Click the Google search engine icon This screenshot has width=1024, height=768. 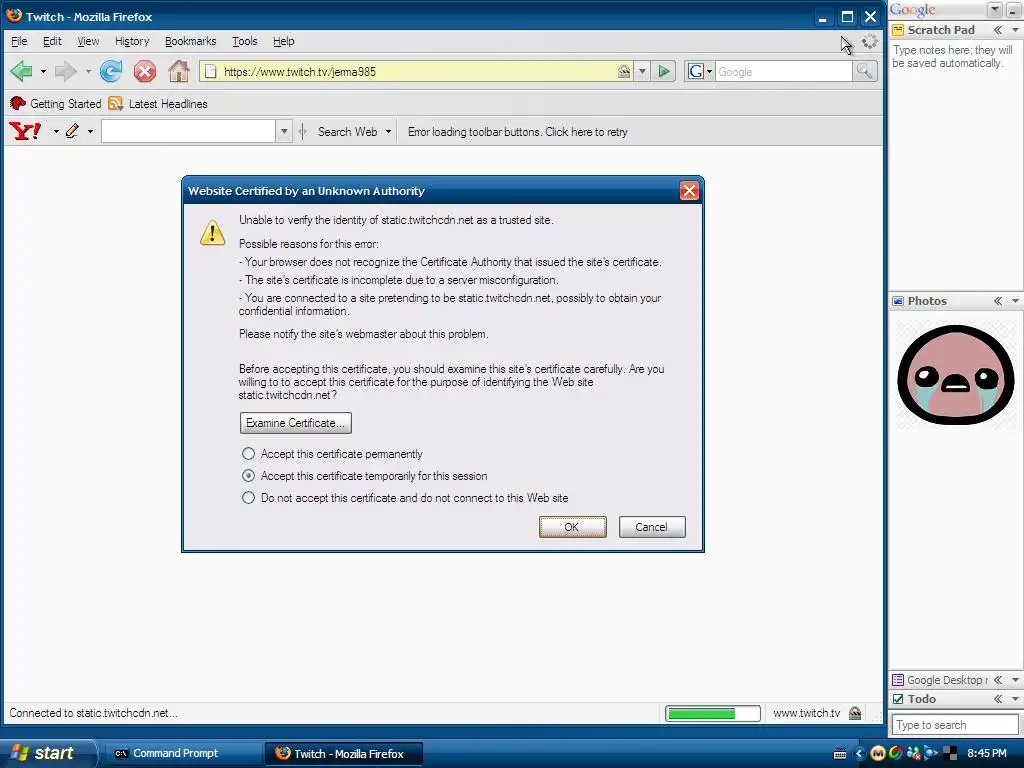pyautogui.click(x=696, y=71)
